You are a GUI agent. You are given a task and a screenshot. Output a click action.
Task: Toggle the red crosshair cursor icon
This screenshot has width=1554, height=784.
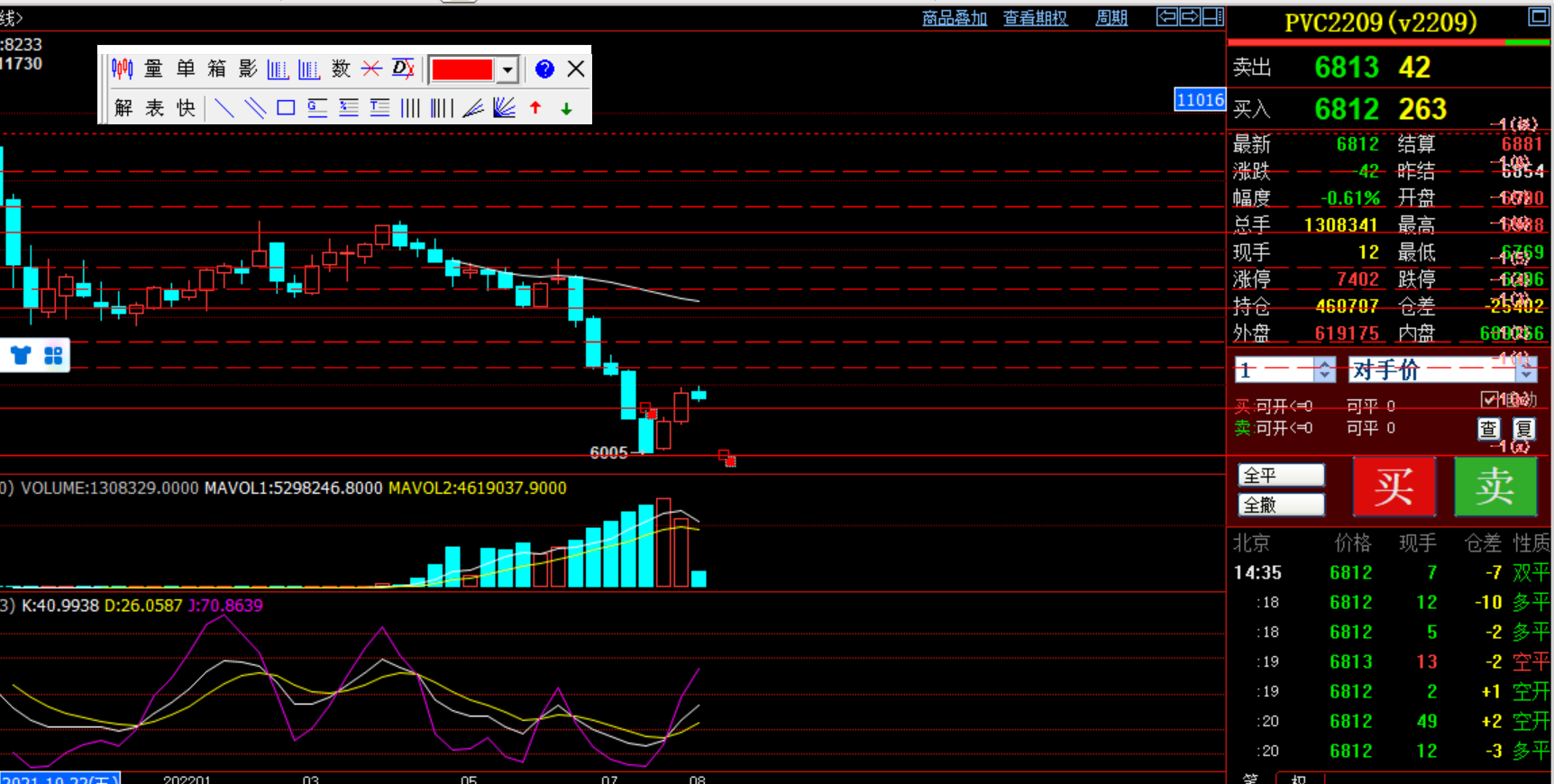tap(371, 68)
